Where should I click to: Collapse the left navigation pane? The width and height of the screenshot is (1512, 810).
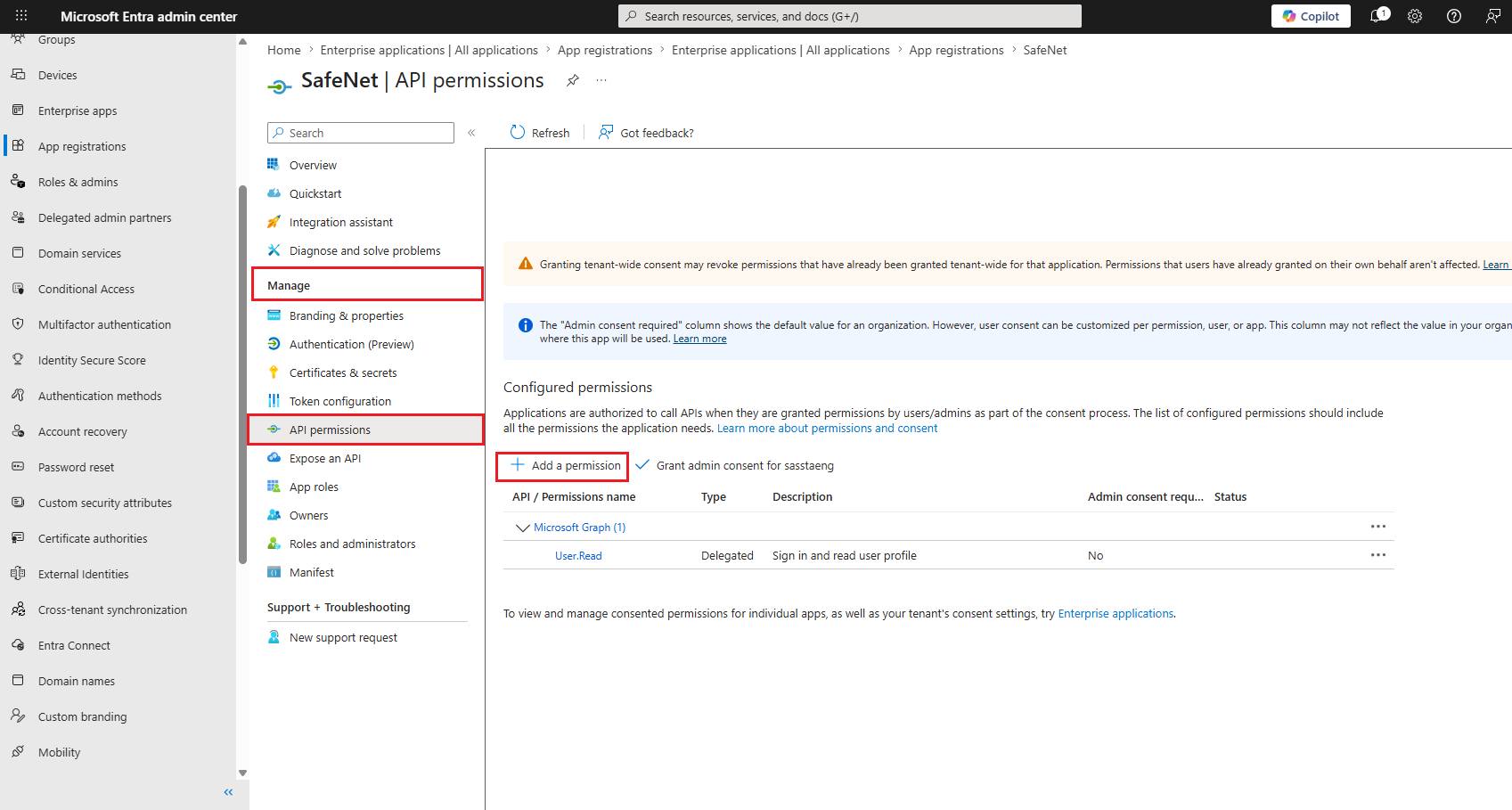point(228,792)
